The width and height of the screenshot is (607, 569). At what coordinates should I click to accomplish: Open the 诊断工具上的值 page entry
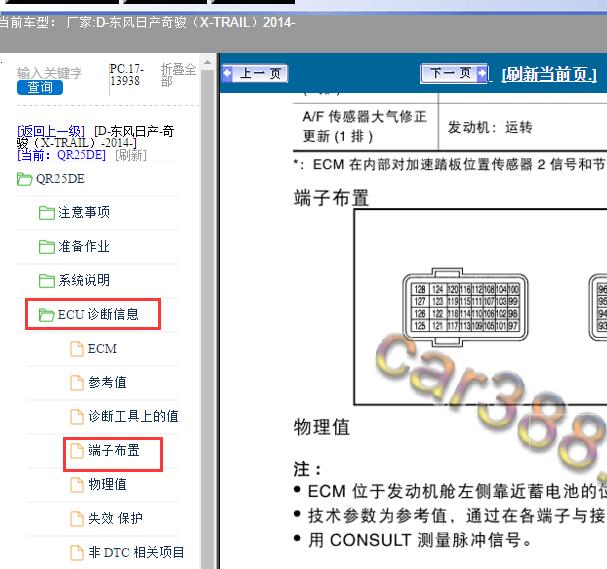tap(133, 416)
